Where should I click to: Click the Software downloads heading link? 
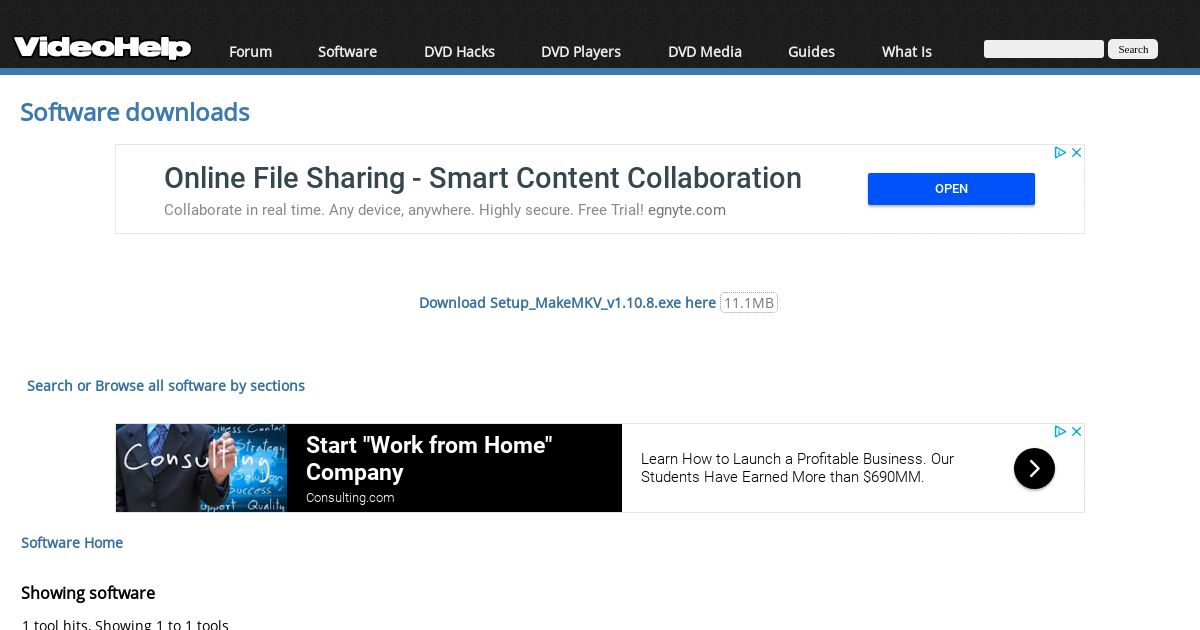(x=135, y=112)
